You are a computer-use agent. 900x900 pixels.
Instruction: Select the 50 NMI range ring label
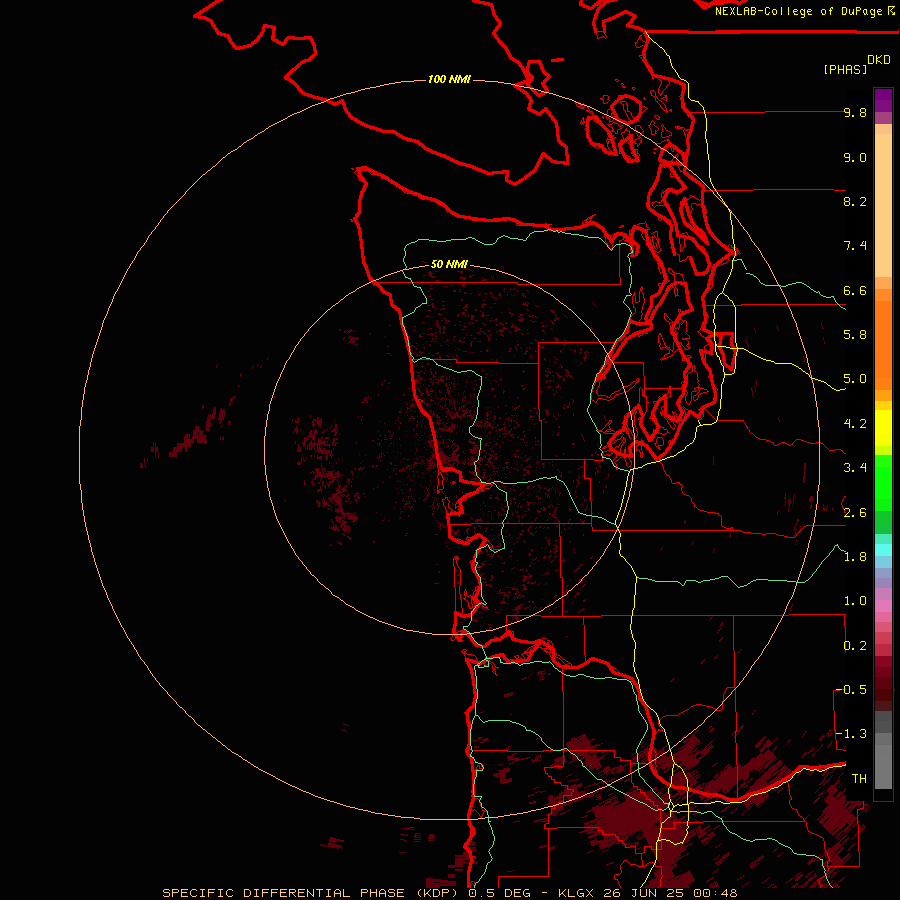tap(449, 264)
